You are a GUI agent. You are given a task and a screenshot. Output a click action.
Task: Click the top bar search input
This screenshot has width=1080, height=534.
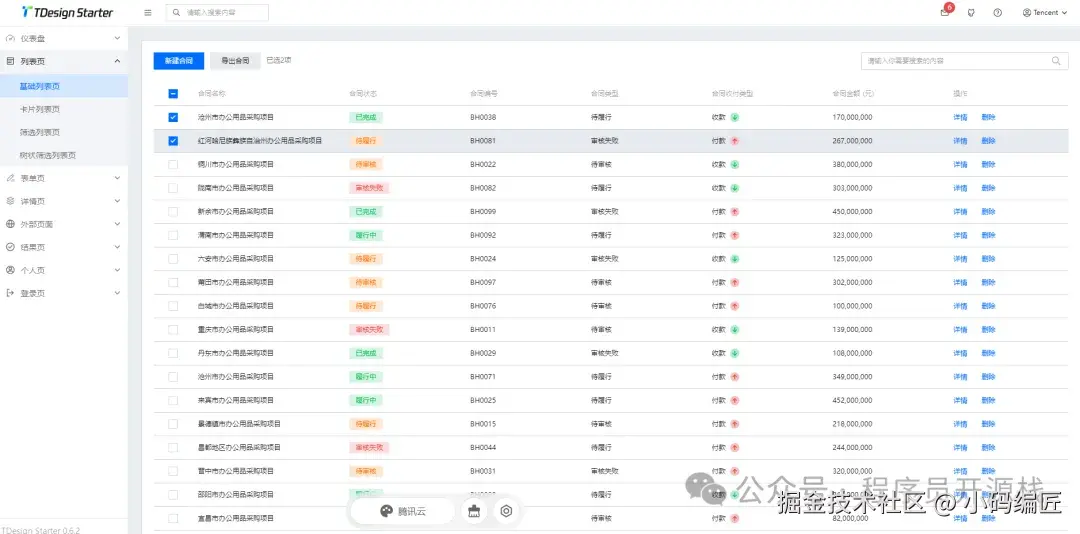tap(218, 12)
